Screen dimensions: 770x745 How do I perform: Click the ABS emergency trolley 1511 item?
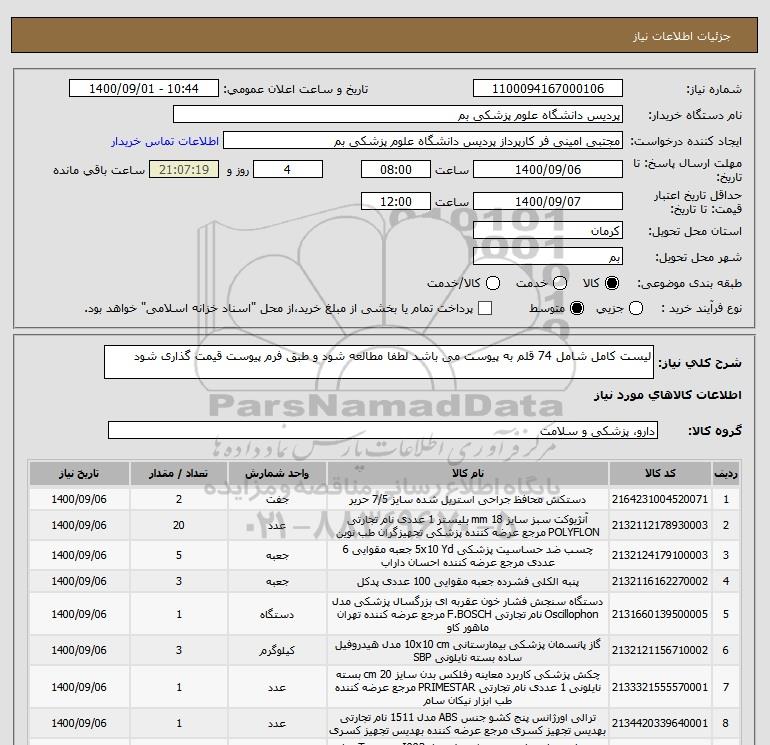coord(468,723)
